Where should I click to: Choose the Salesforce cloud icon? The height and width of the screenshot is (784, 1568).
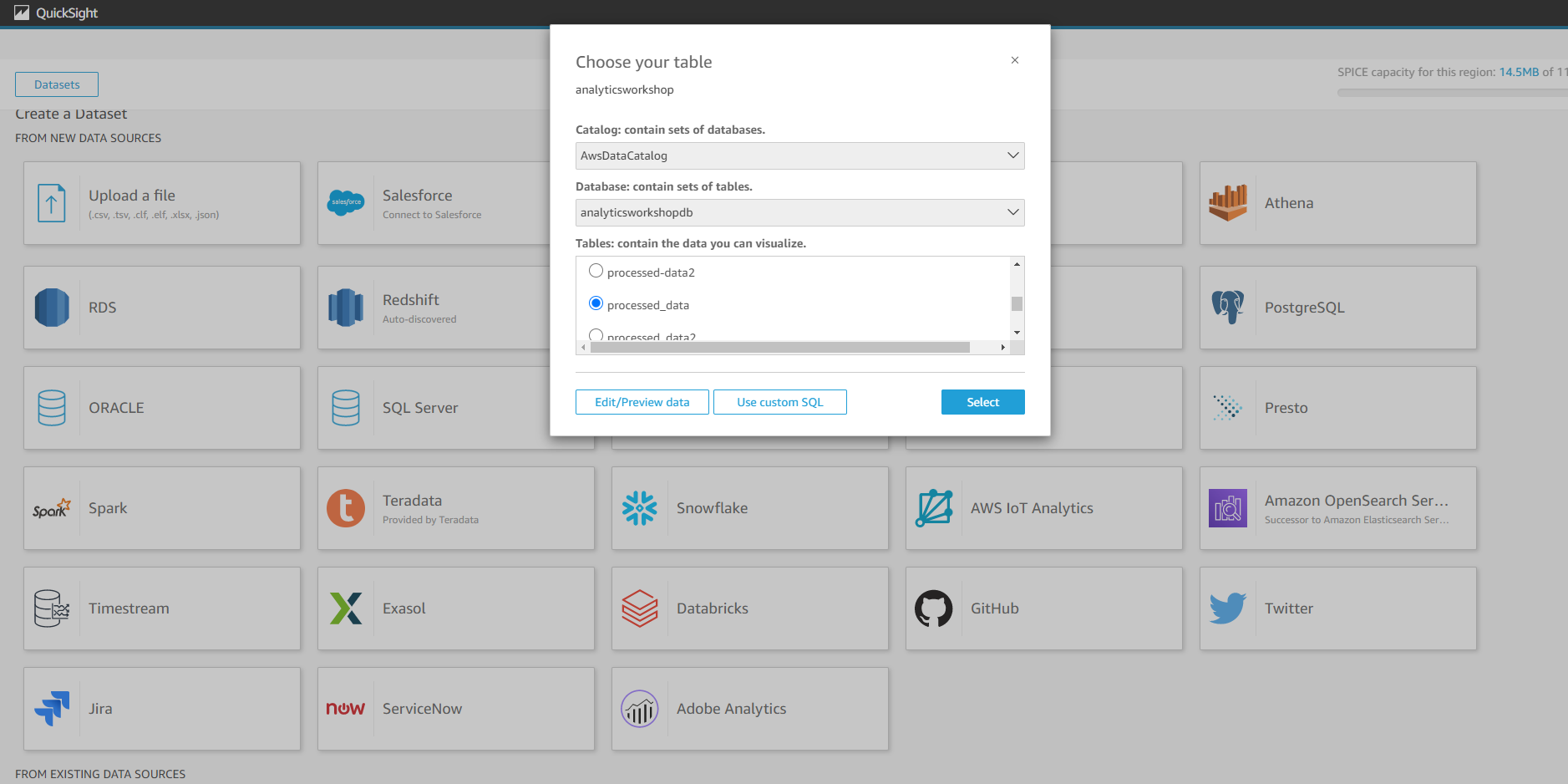point(346,202)
